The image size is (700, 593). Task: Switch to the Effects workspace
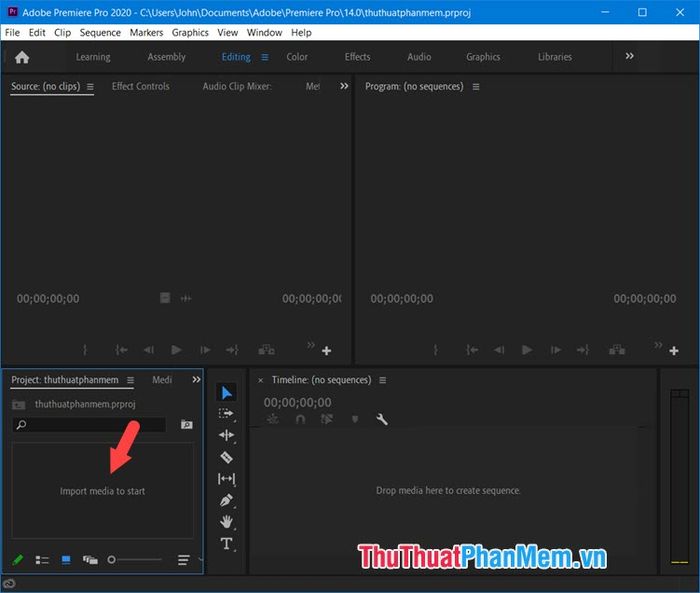click(x=357, y=57)
